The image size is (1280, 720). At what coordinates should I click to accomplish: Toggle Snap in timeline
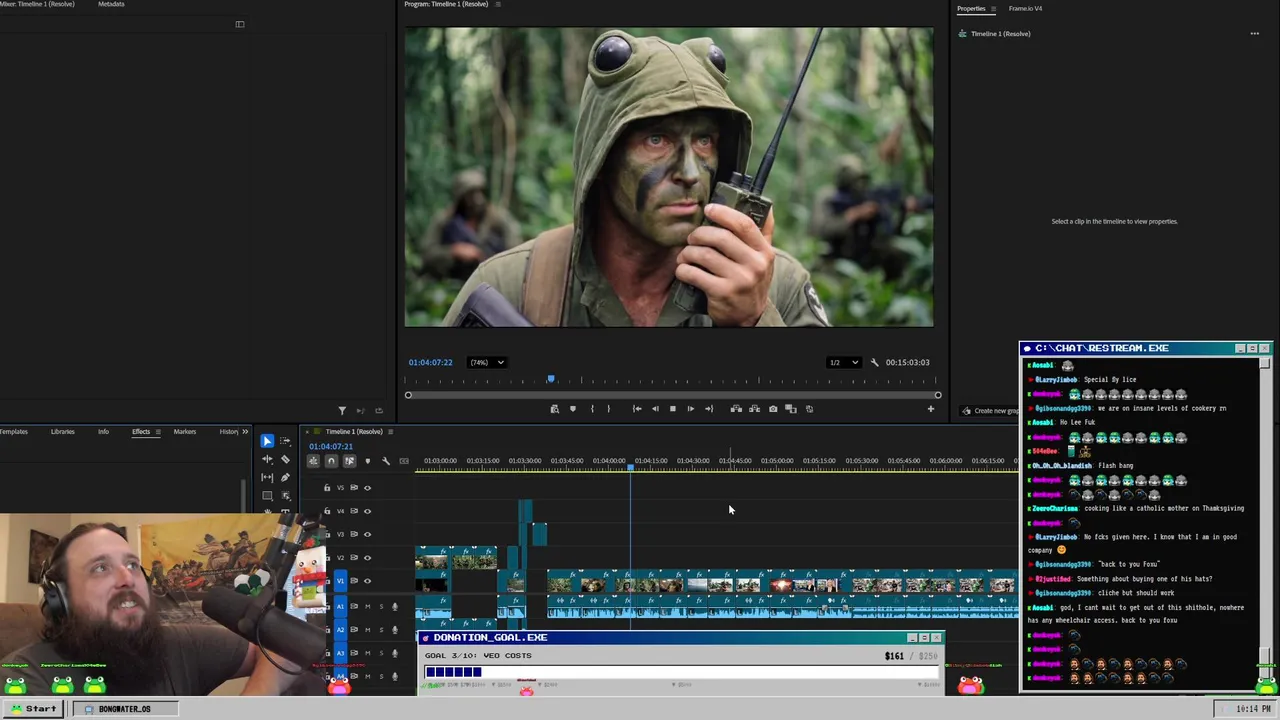coord(331,461)
